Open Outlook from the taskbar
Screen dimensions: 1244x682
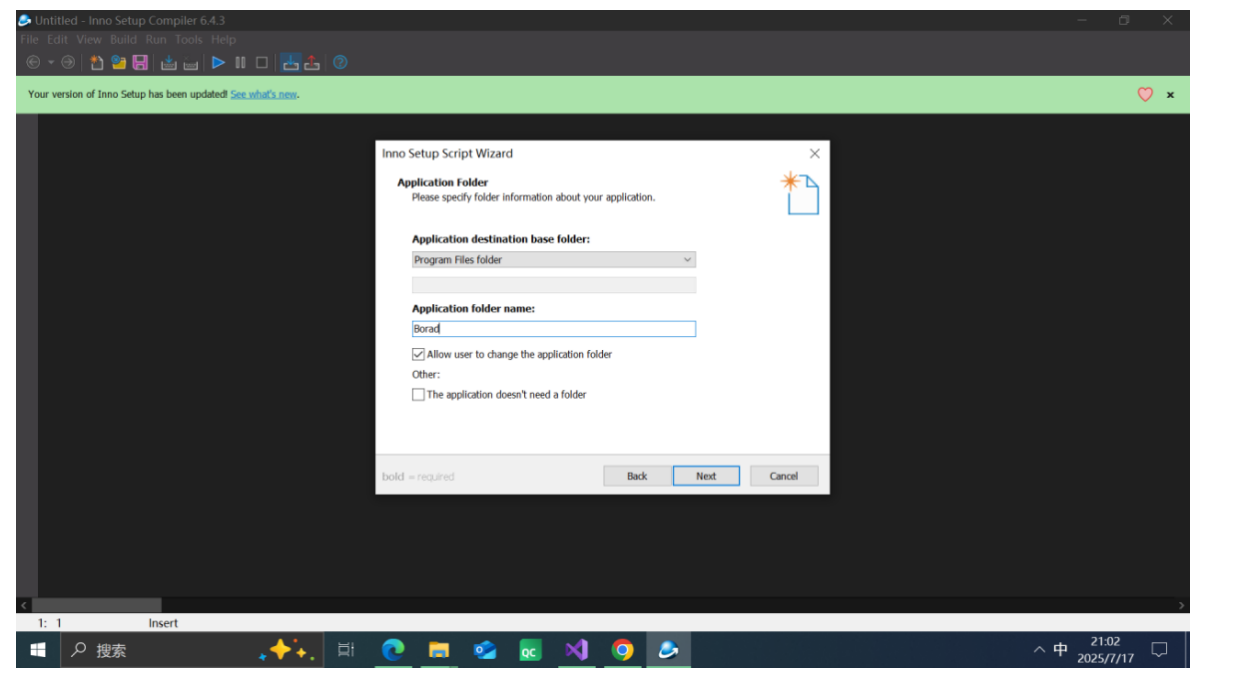pyautogui.click(x=485, y=650)
